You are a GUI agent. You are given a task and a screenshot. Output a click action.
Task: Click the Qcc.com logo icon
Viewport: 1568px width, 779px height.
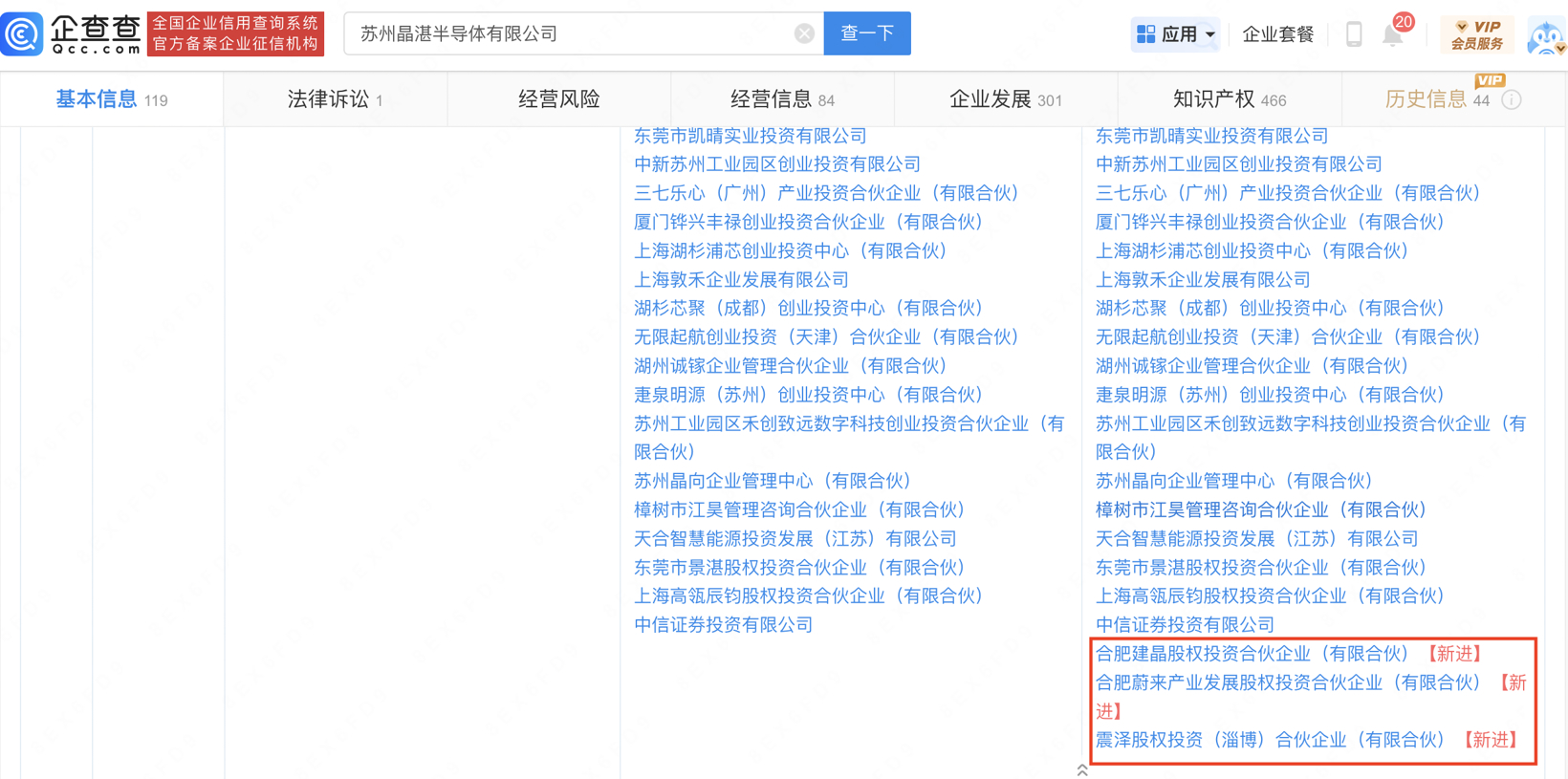(x=23, y=34)
